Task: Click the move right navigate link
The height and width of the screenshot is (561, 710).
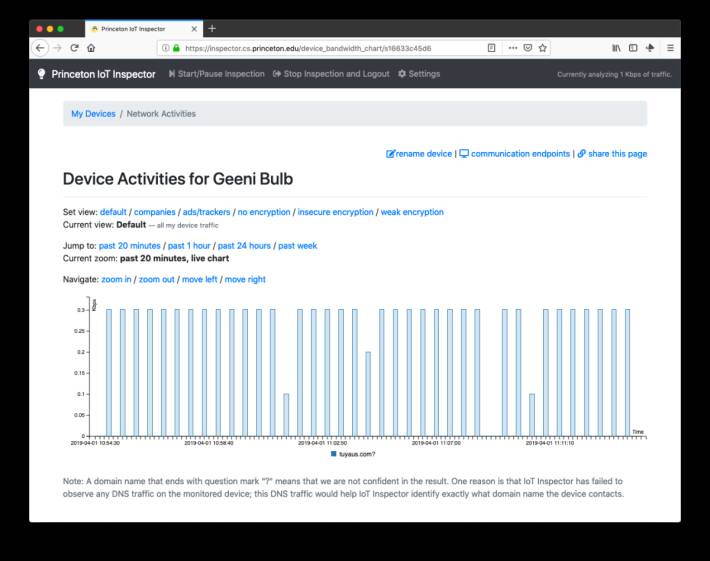Action: [245, 279]
